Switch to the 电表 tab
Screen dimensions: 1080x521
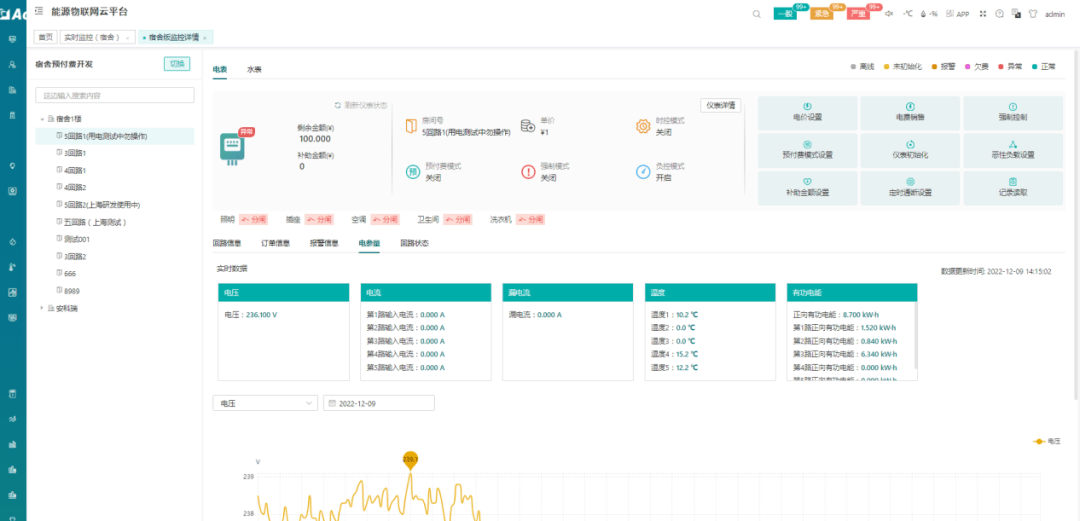coord(219,69)
